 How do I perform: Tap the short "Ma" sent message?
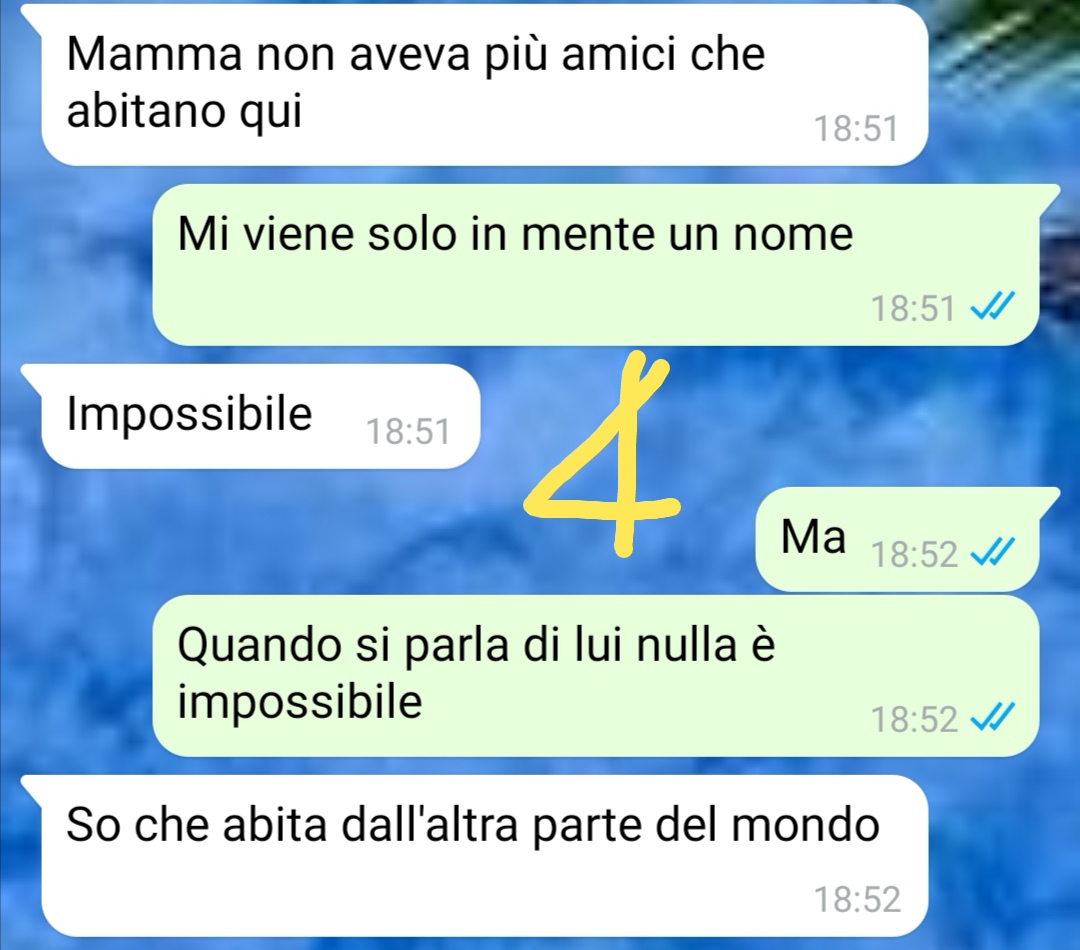[908, 539]
